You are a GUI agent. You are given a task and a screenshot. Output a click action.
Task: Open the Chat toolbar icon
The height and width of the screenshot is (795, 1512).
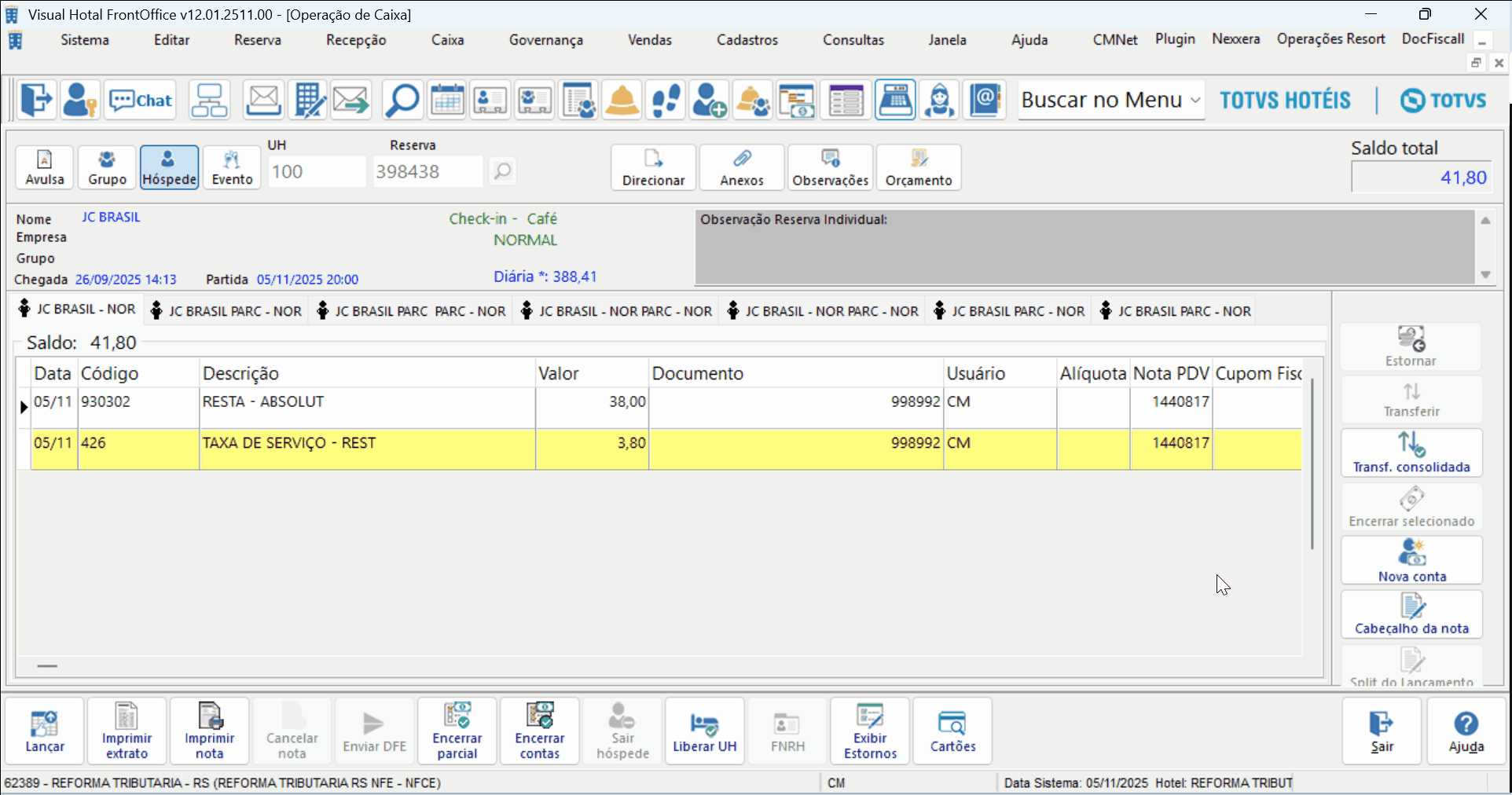[x=141, y=101]
